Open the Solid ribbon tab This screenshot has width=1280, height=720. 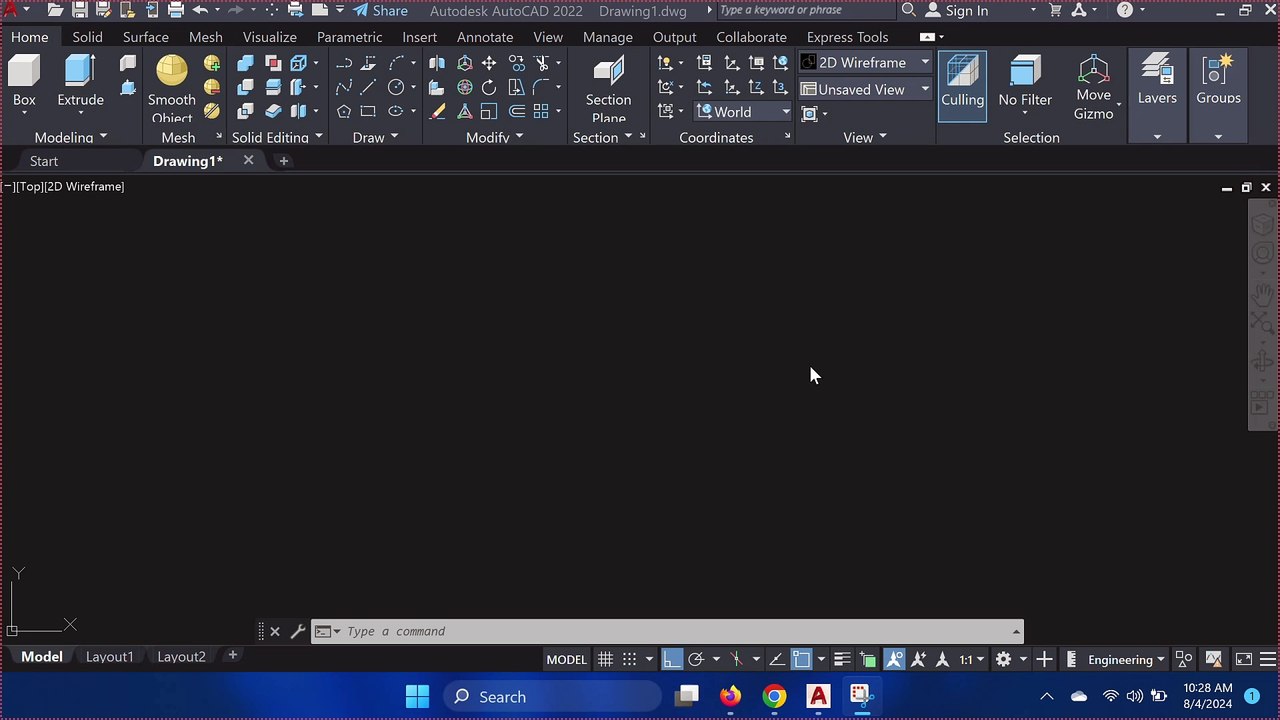[87, 37]
